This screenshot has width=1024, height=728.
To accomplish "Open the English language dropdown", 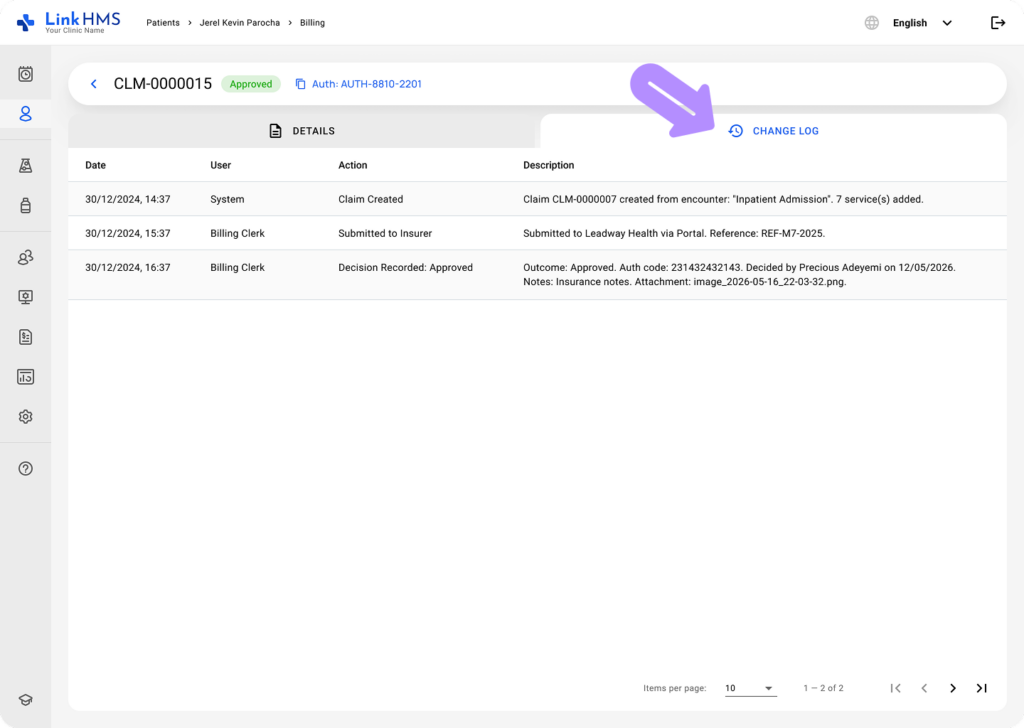I will click(x=922, y=23).
